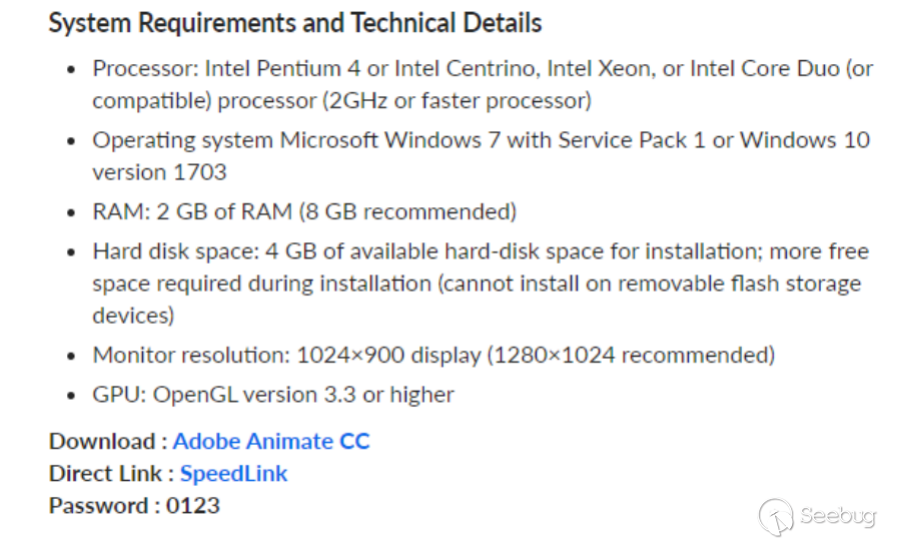Click the 'Direct Link :' label

click(x=112, y=473)
